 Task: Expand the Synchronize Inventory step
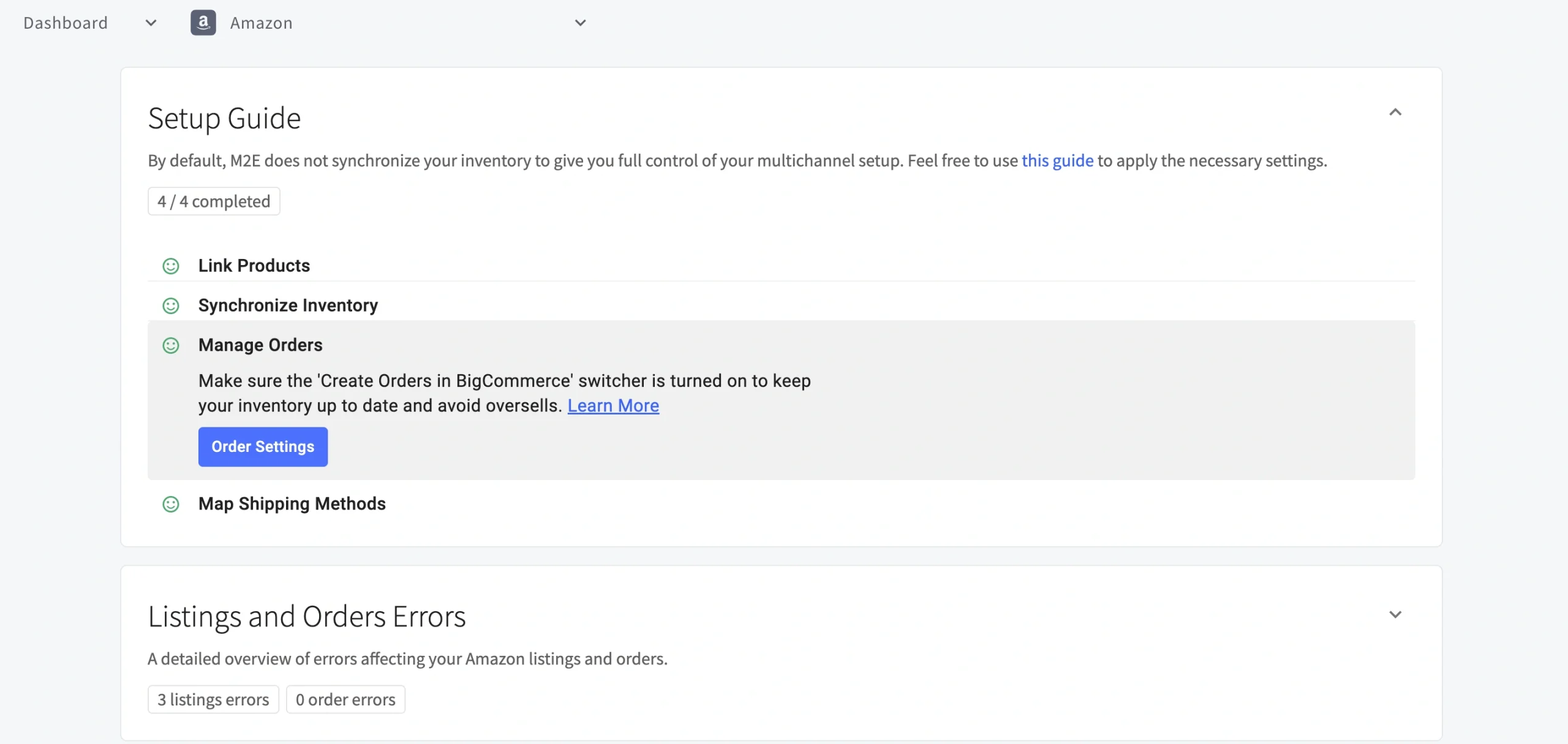[288, 306]
